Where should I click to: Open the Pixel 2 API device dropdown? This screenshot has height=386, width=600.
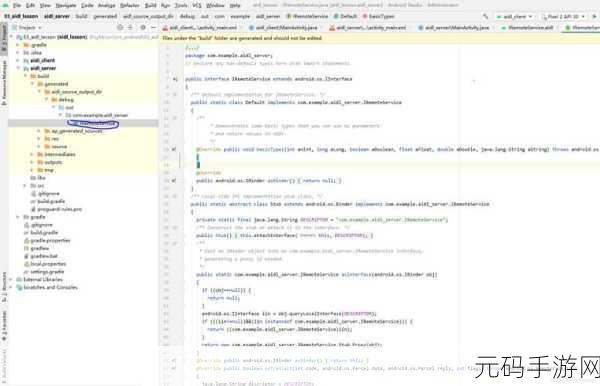(563, 16)
